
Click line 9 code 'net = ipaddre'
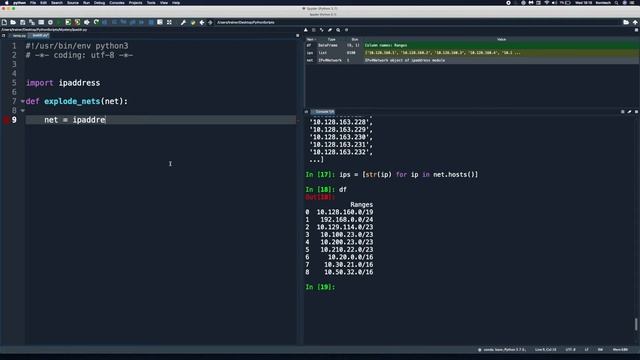tap(75, 120)
